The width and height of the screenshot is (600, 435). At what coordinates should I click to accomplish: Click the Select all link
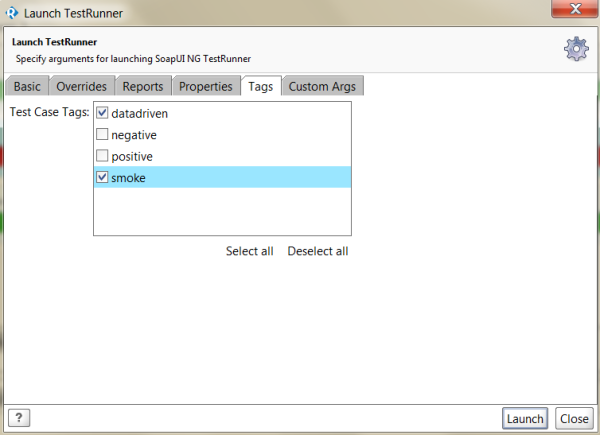click(x=249, y=251)
